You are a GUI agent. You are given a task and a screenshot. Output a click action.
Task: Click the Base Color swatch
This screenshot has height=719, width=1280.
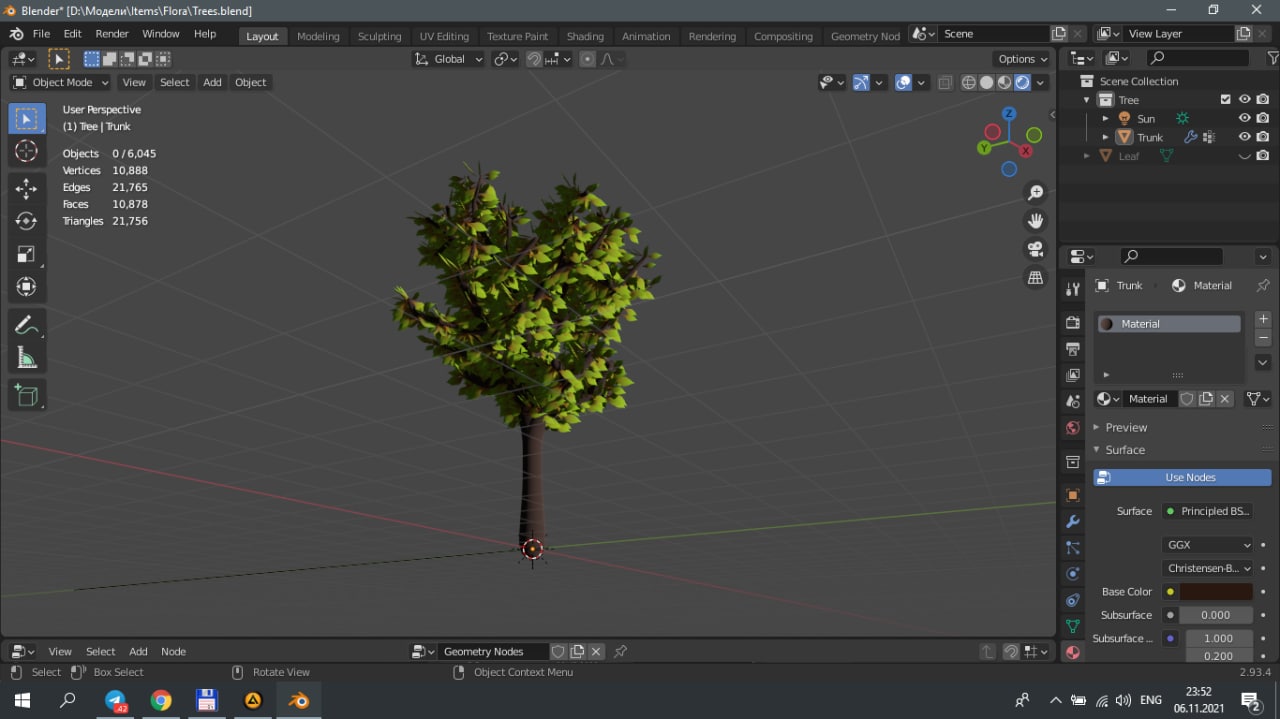point(1215,592)
